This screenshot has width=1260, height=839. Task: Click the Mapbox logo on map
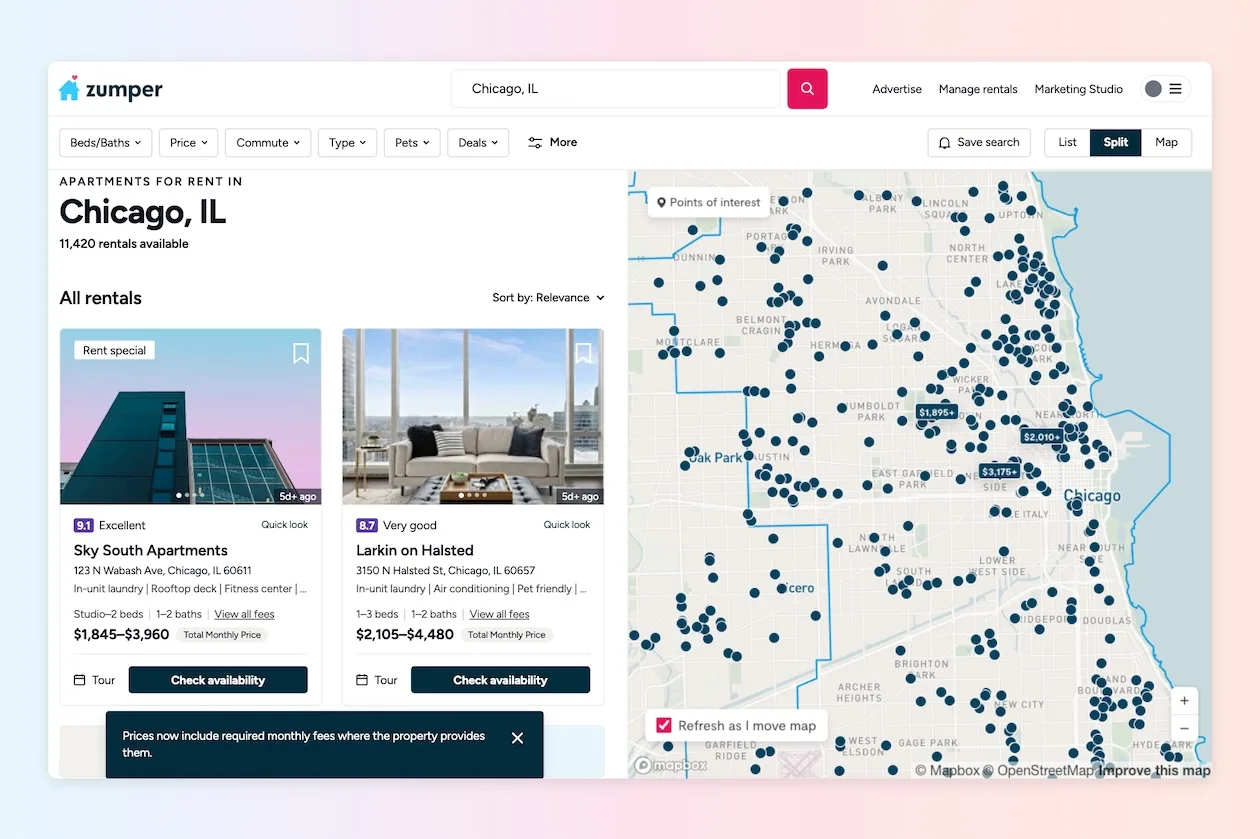tap(671, 766)
